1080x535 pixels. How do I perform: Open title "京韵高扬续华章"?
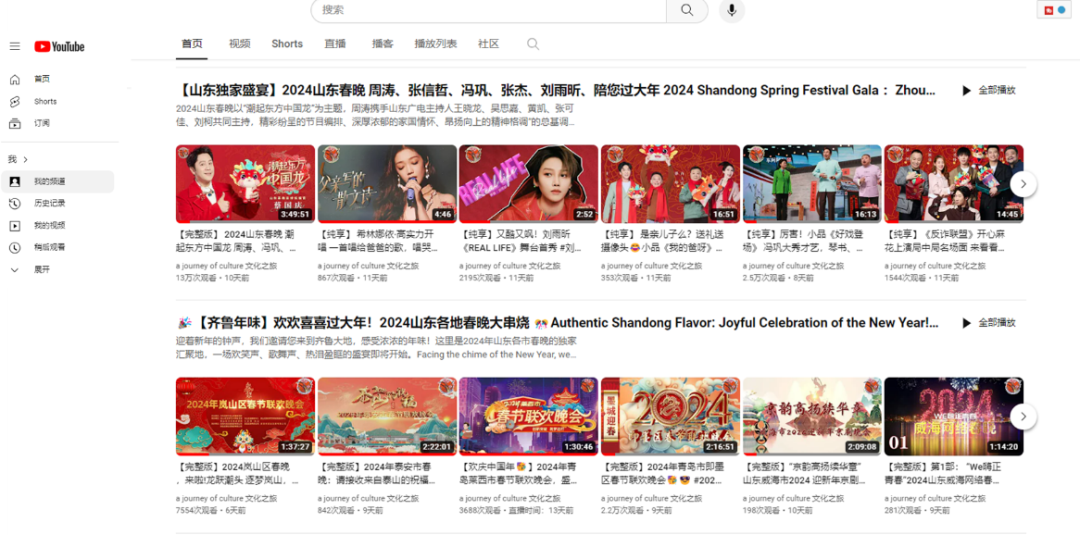[x=802, y=474]
